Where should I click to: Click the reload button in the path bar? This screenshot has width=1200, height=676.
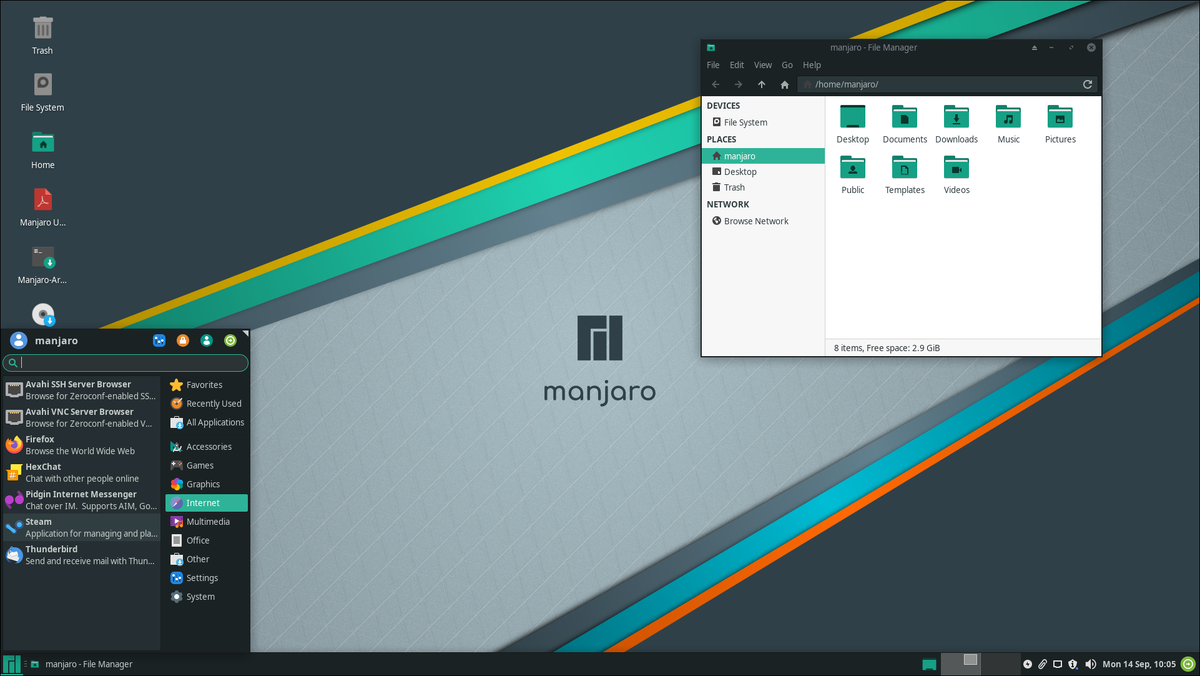pyautogui.click(x=1087, y=84)
